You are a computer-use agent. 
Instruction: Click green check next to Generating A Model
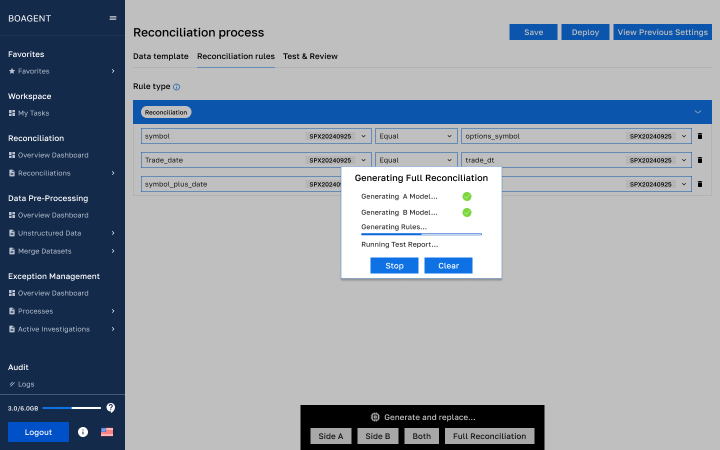coord(467,197)
